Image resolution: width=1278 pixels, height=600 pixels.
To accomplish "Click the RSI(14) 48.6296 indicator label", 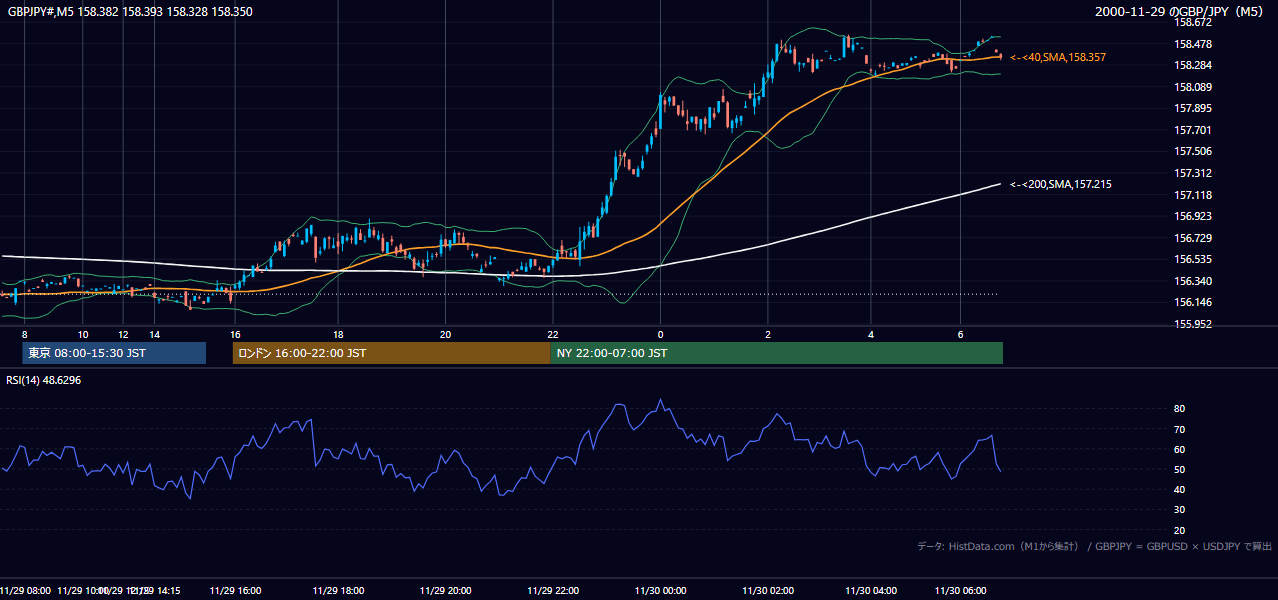I will click(x=44, y=380).
